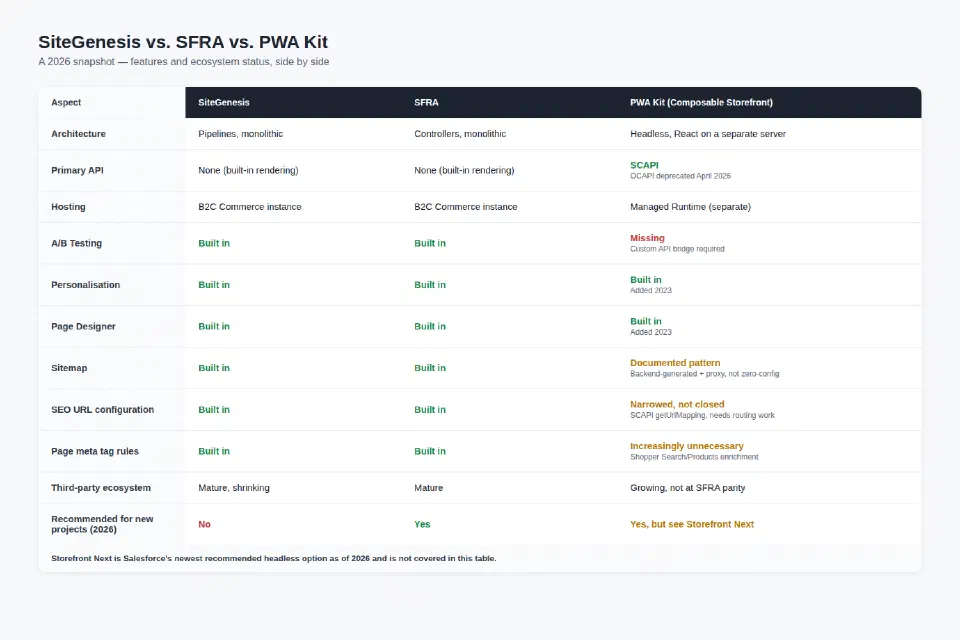Click 'Built in' for SiteGenesis A/B Testing
The image size is (960, 640).
click(214, 243)
